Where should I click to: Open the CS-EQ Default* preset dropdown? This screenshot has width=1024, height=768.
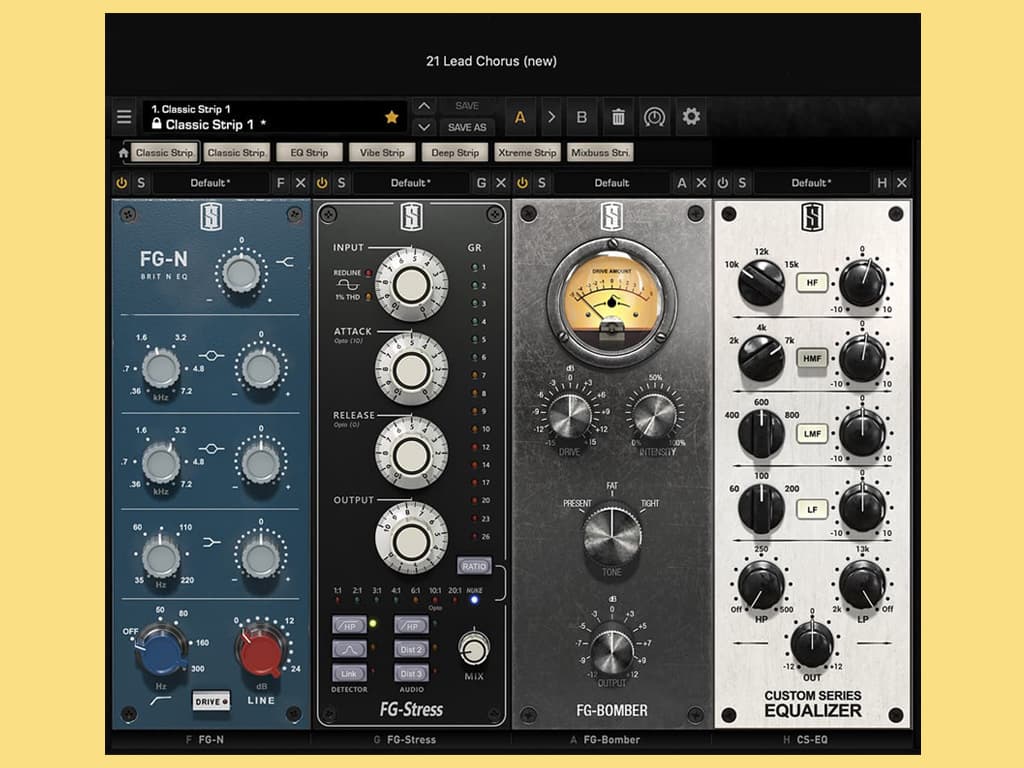point(812,183)
